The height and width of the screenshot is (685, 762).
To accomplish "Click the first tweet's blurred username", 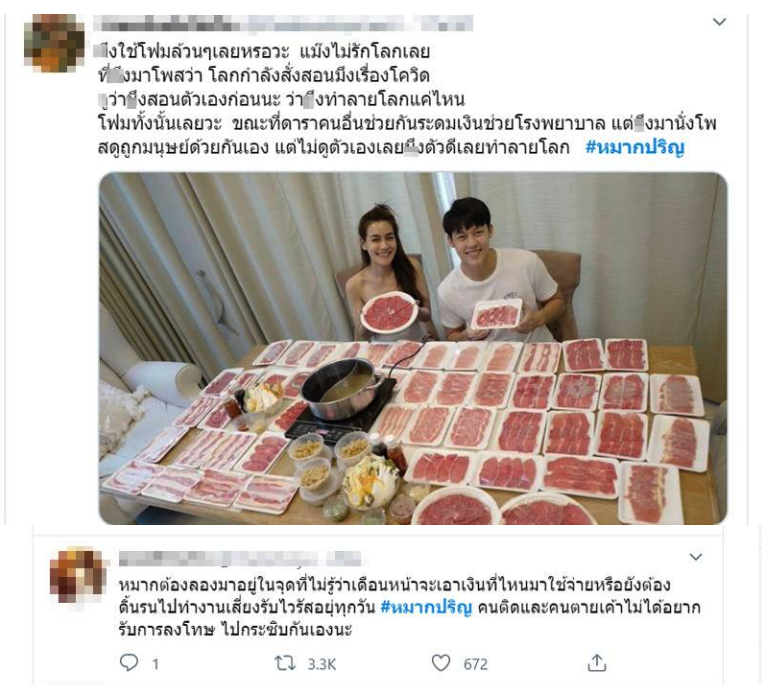I will (283, 23).
